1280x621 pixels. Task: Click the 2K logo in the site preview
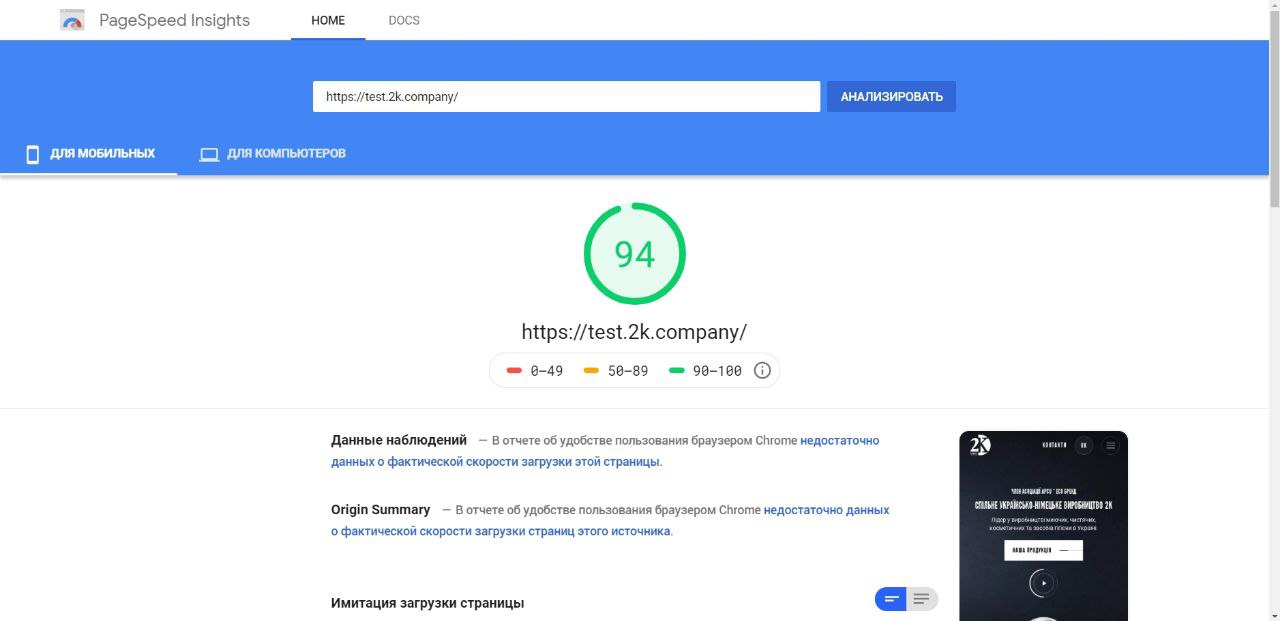(x=980, y=446)
